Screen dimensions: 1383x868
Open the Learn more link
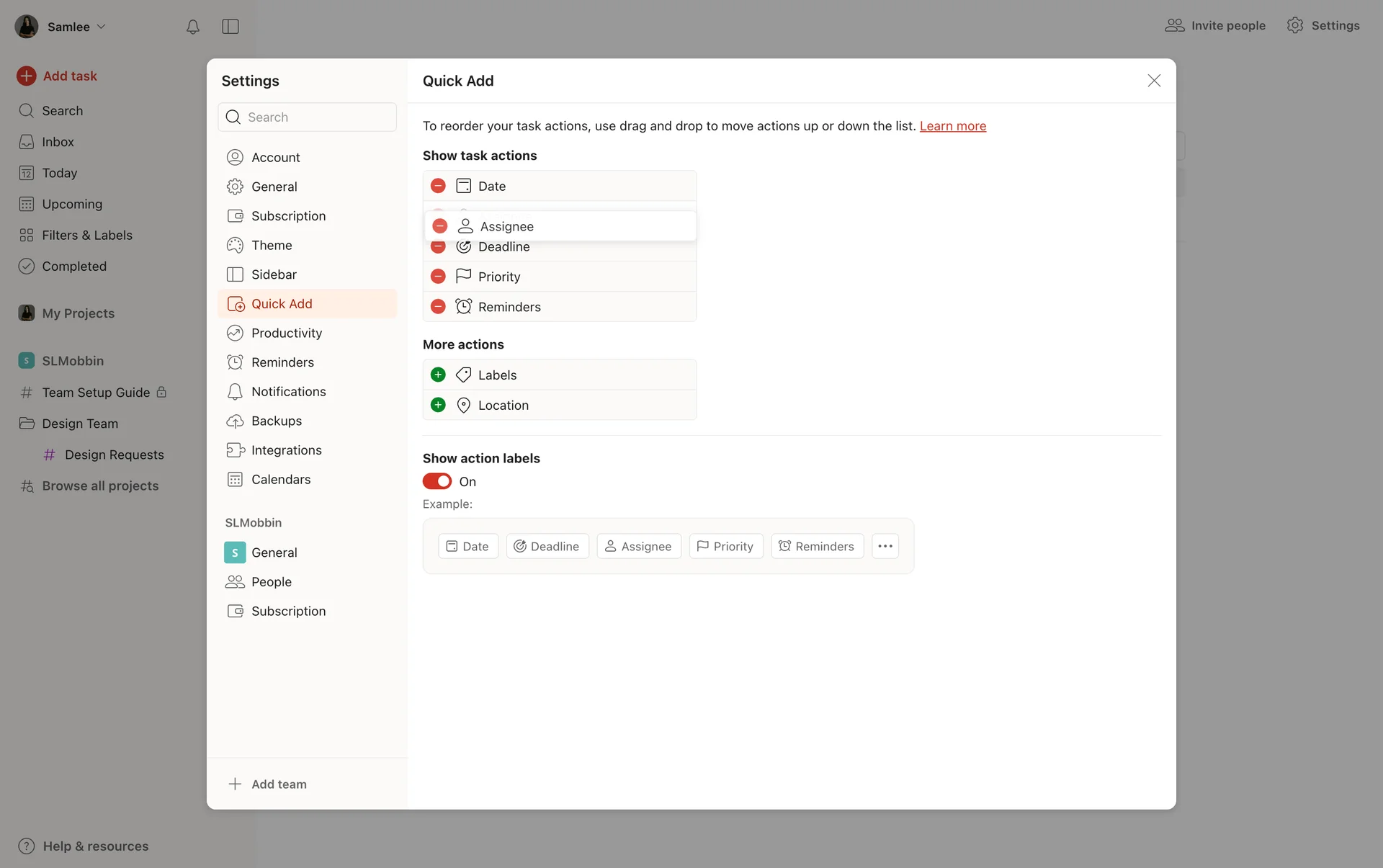[x=952, y=126]
